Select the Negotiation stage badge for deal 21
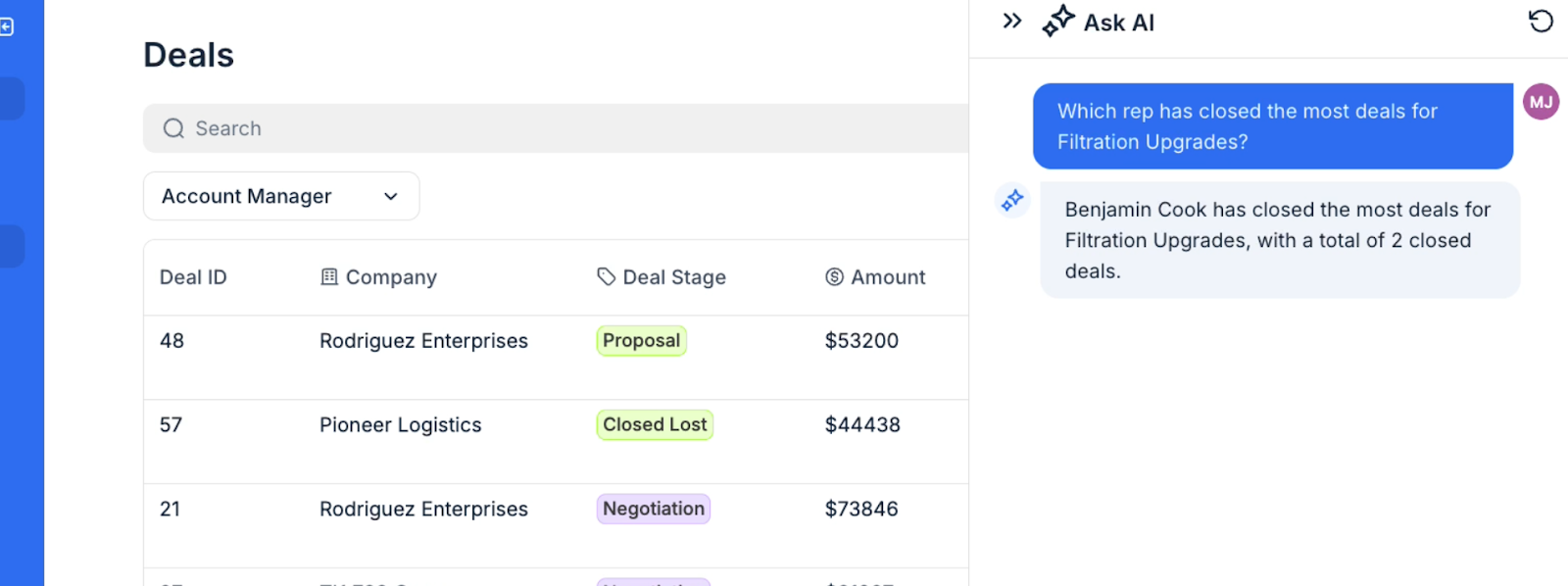 pos(654,510)
